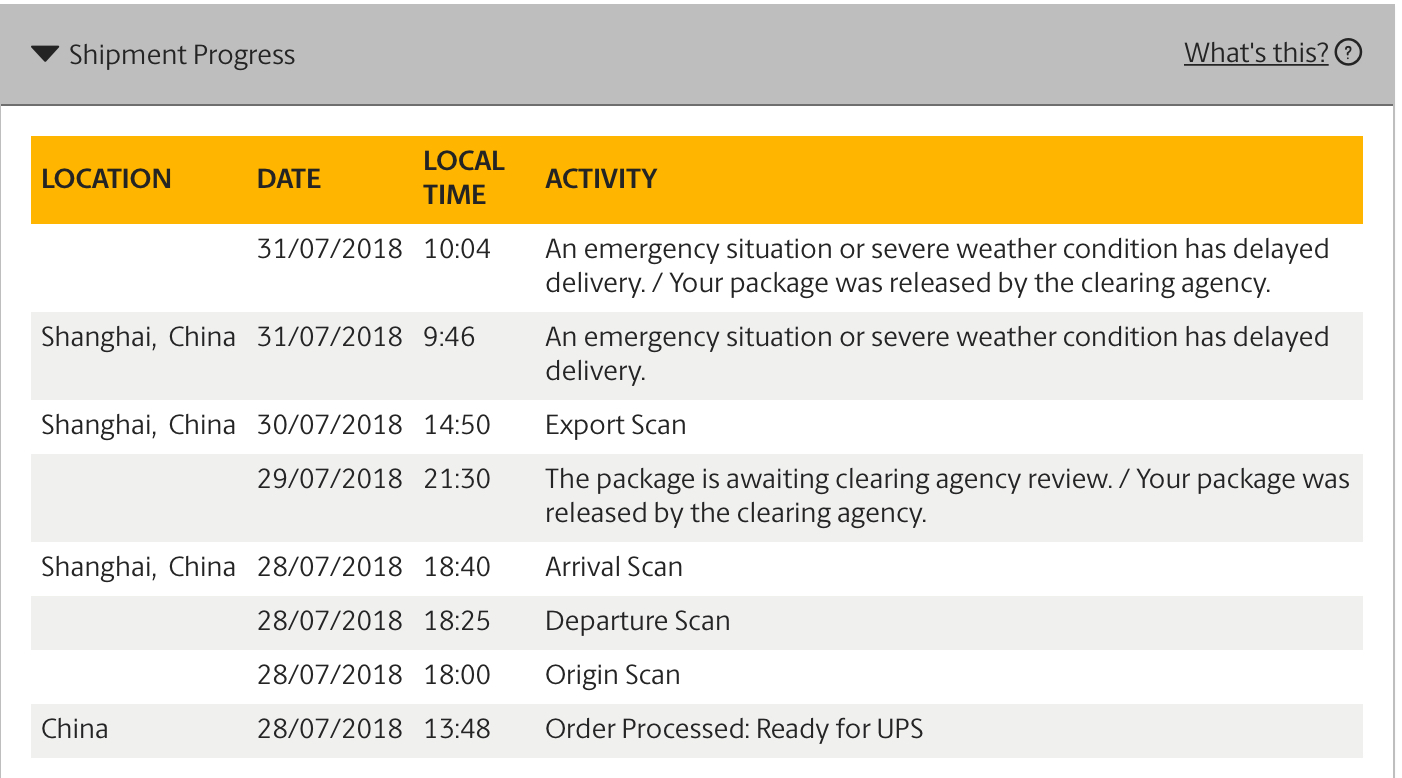Click the 9:46 local time cell
The image size is (1402, 778).
[x=449, y=336]
